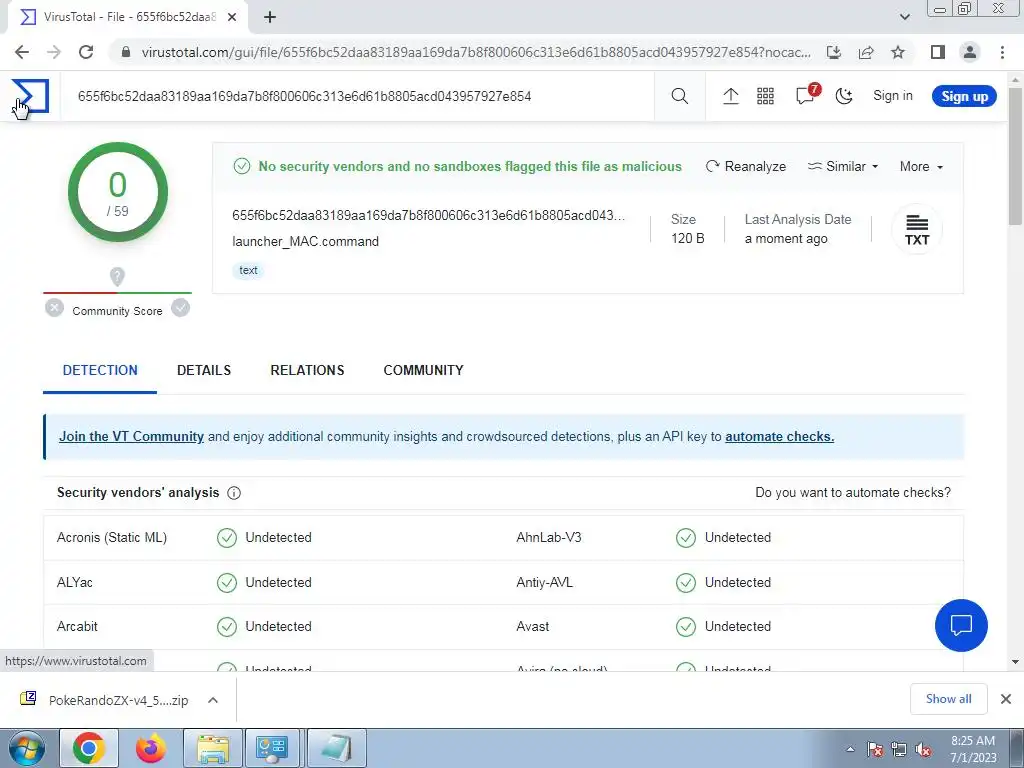Click Antiy-AVL vendor name

click(x=544, y=582)
